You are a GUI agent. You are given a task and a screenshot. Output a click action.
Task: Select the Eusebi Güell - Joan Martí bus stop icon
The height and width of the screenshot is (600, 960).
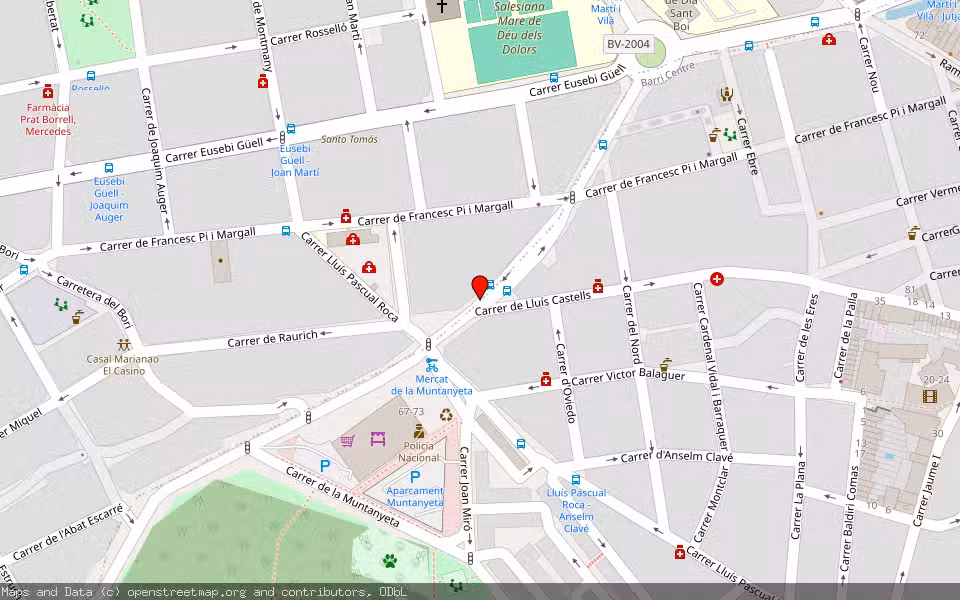pyautogui.click(x=291, y=129)
